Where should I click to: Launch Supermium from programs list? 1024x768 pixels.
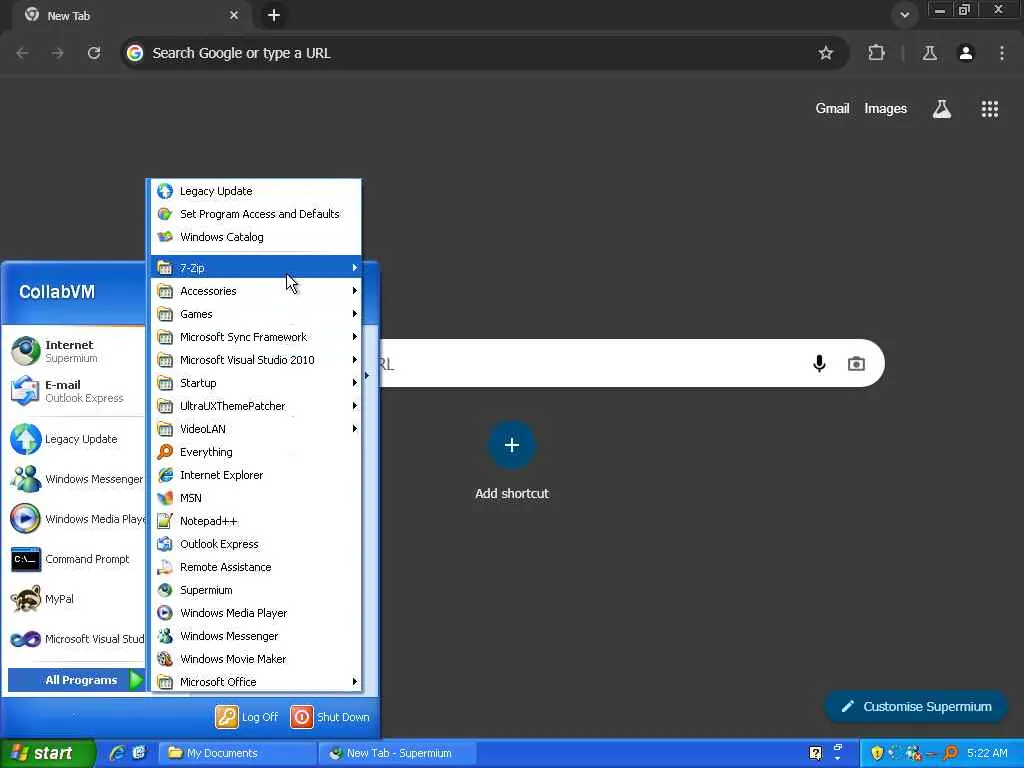tap(256, 590)
